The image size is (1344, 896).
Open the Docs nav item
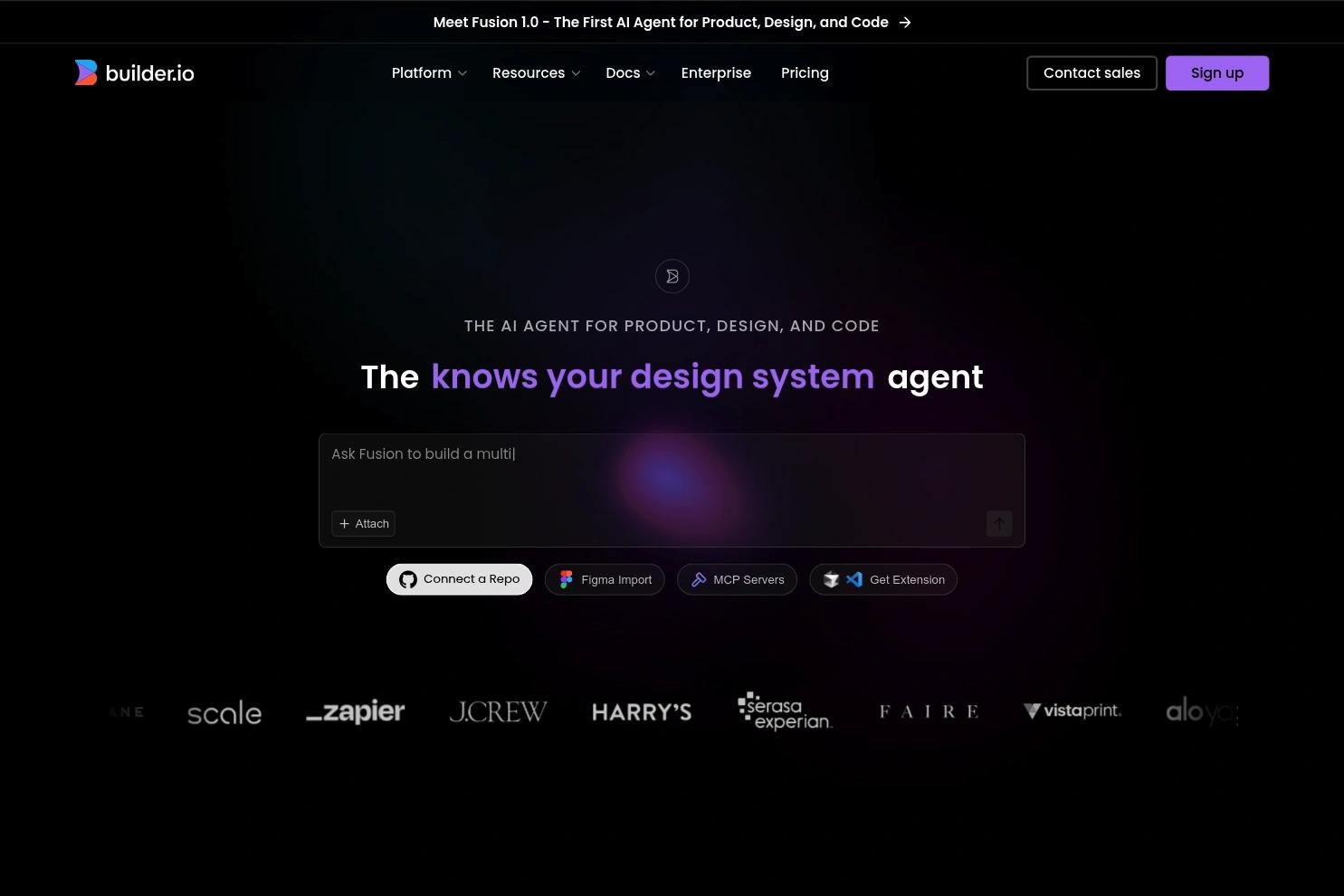click(630, 72)
